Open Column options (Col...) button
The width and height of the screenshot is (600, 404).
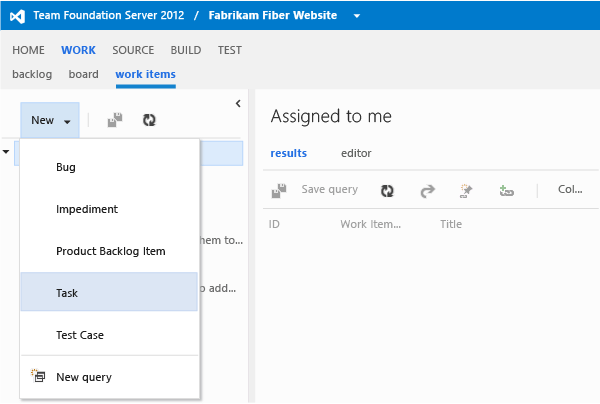[x=570, y=189]
